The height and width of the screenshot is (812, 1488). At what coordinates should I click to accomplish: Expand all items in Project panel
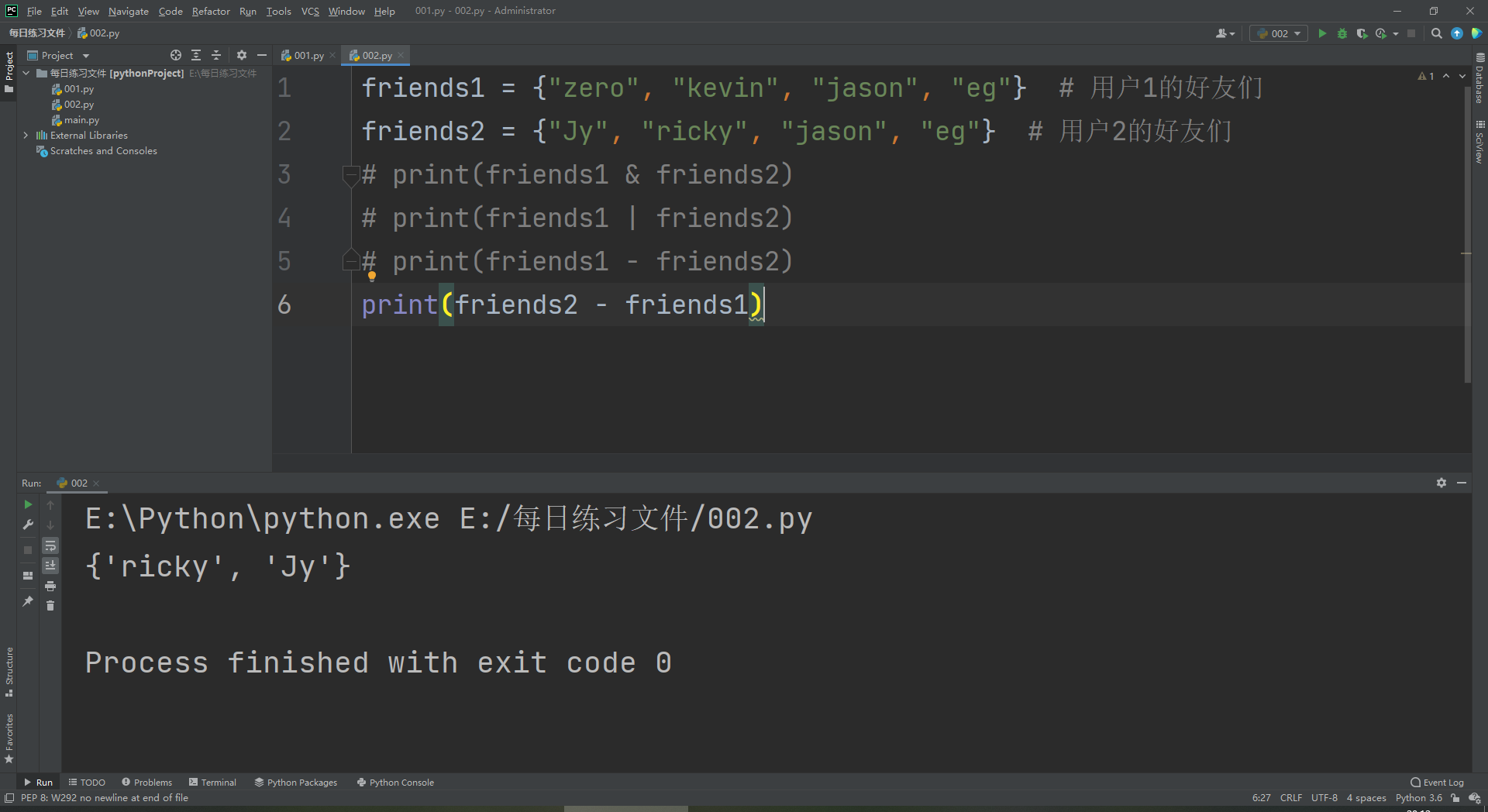click(x=196, y=55)
